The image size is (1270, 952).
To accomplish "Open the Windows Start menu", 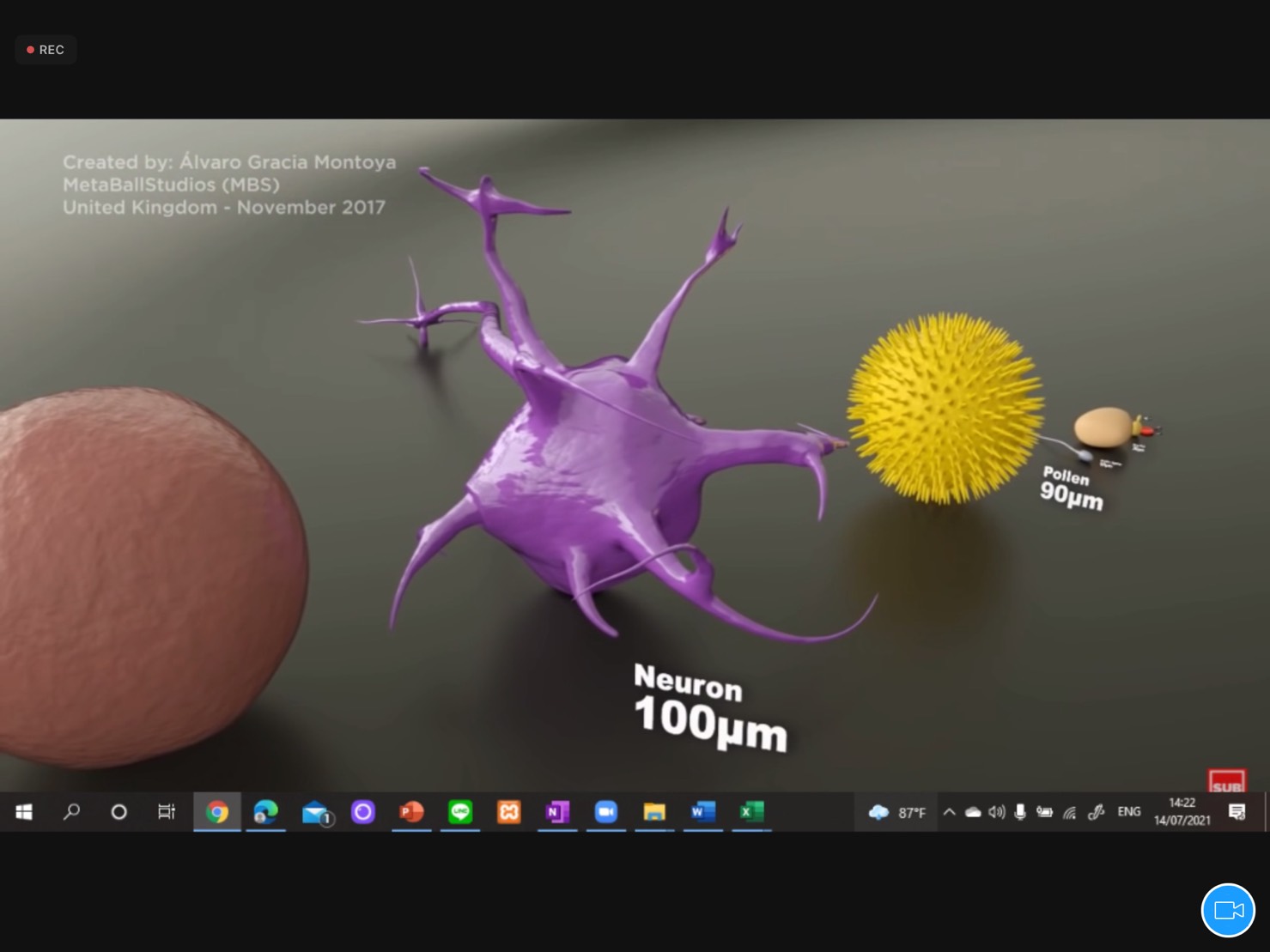I will pos(24,811).
